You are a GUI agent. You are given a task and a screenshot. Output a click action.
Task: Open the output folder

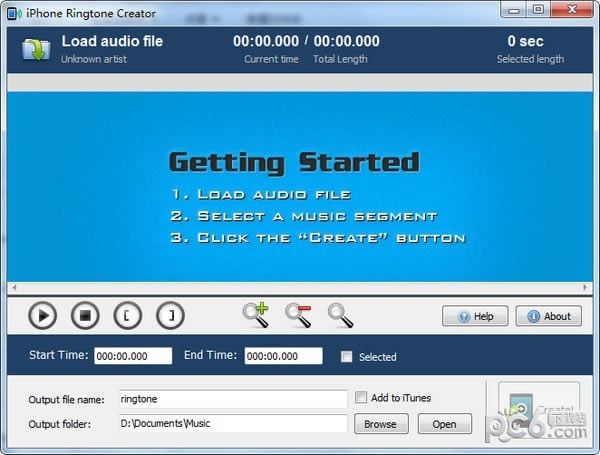[444, 424]
